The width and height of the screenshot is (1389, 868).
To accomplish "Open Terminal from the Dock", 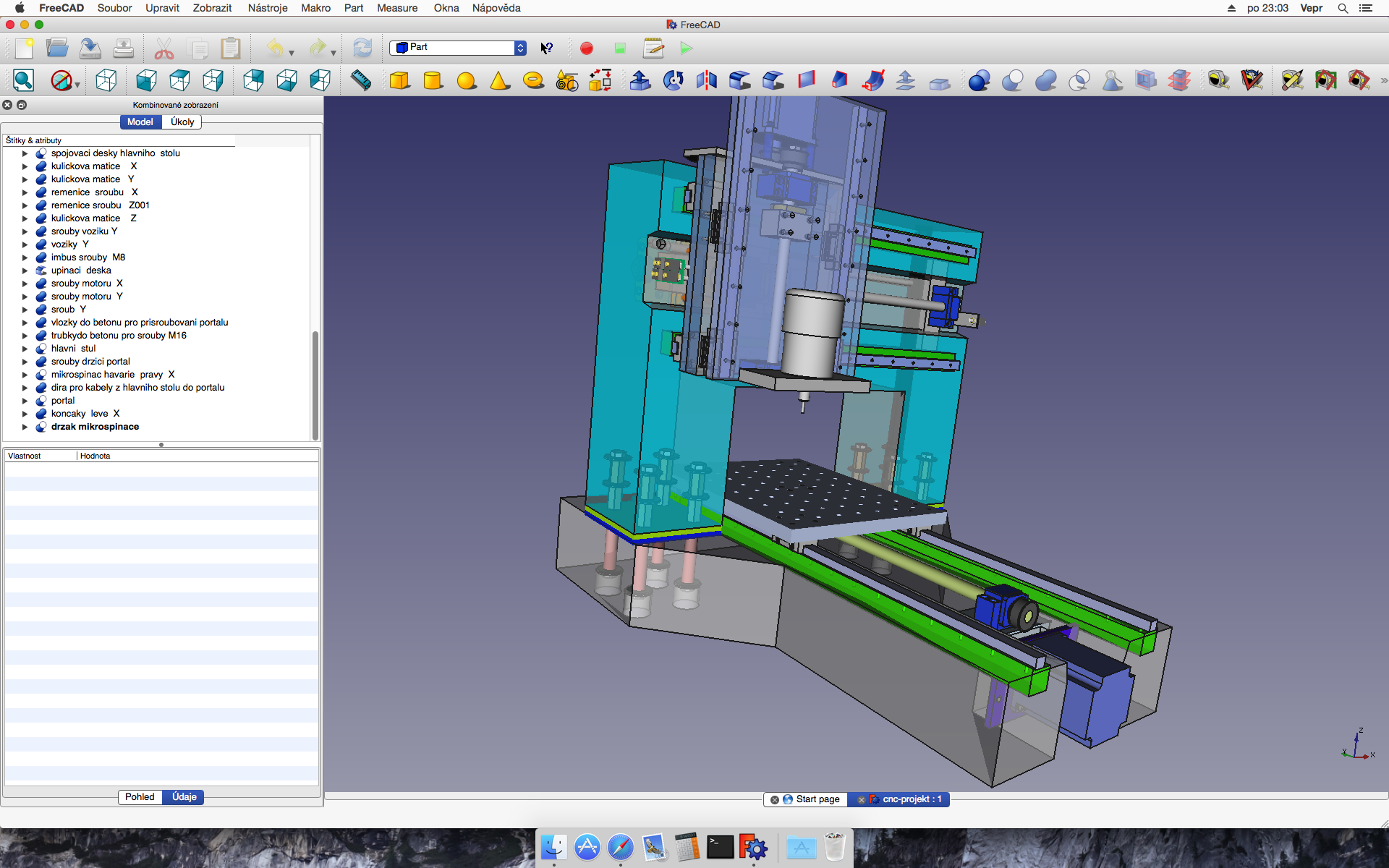I will point(720,847).
